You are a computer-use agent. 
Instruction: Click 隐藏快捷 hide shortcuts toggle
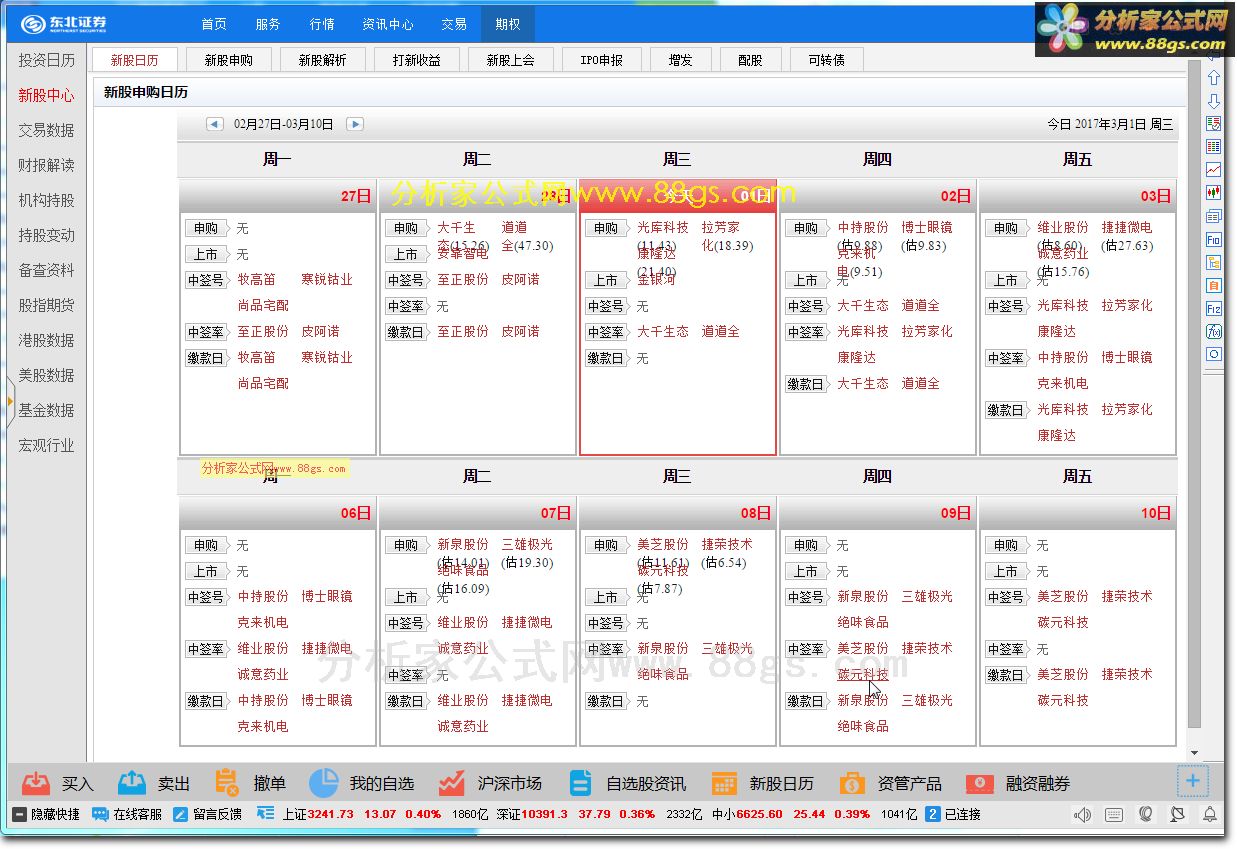coord(45,815)
